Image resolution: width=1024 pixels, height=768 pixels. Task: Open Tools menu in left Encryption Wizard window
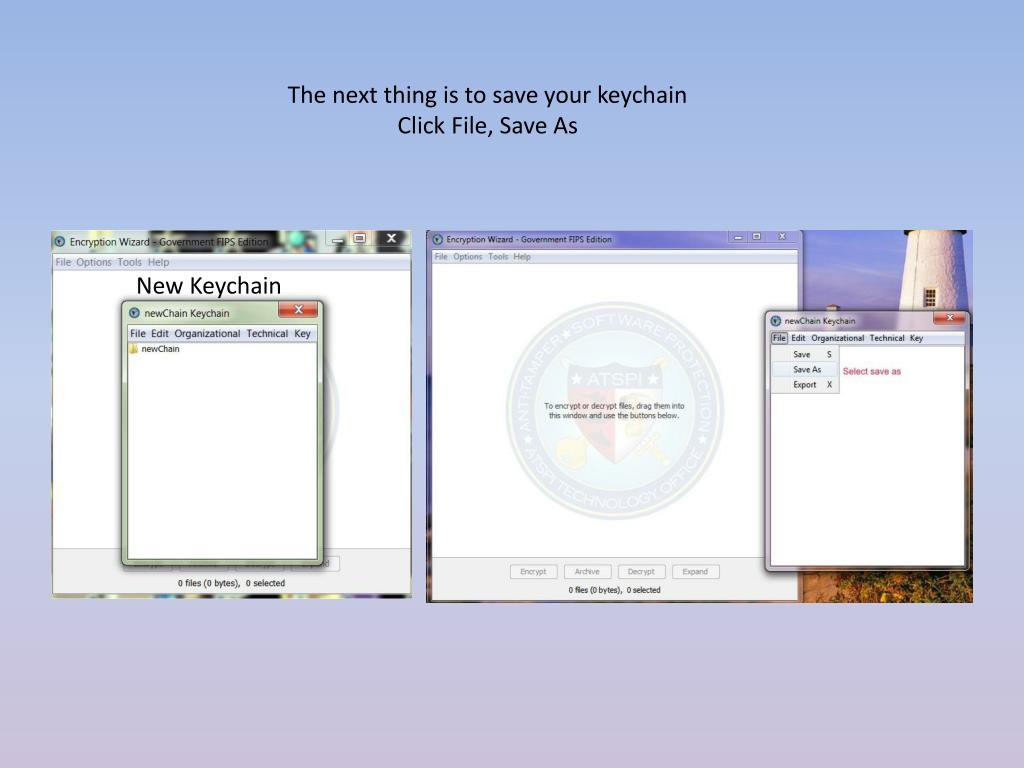[129, 262]
